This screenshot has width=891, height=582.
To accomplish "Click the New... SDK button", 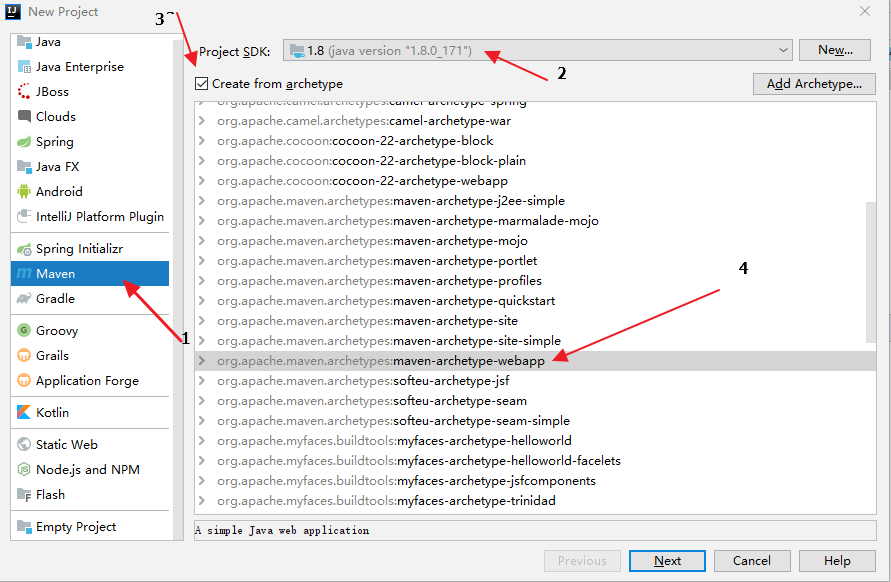I will pos(835,50).
